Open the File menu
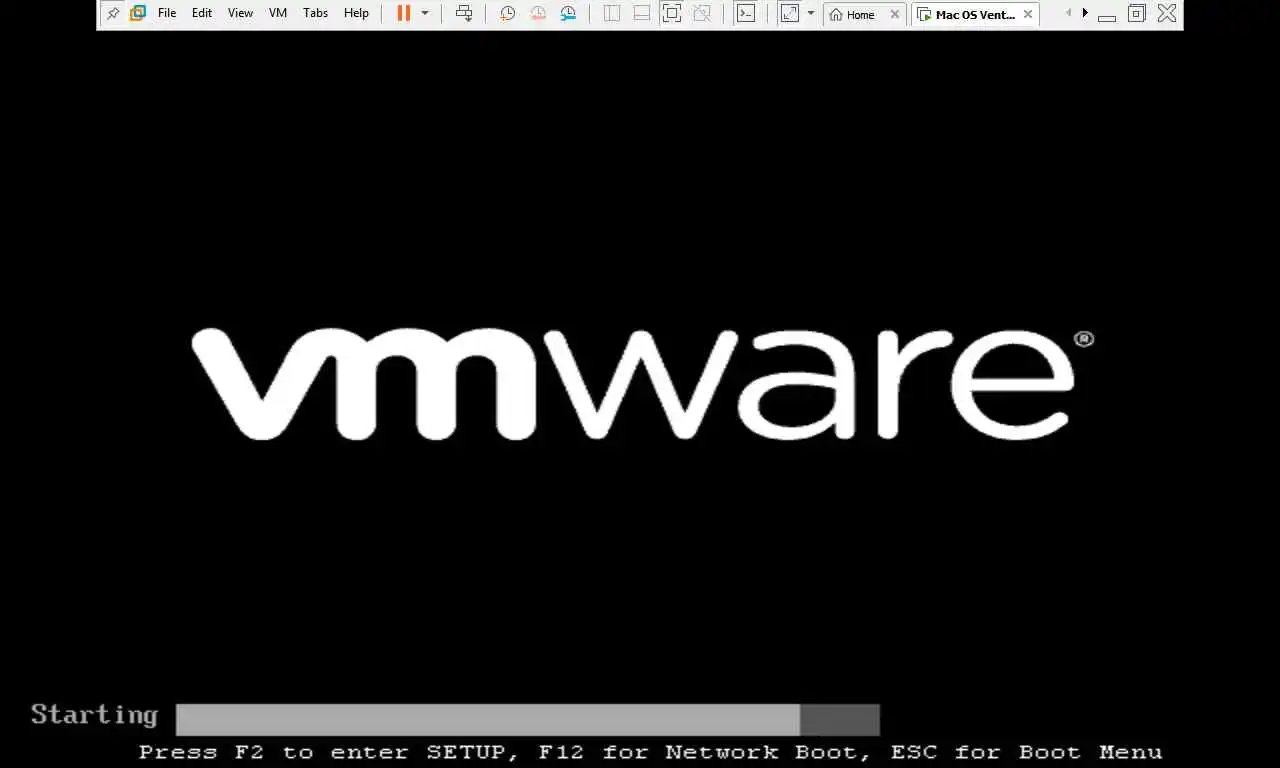This screenshot has height=768, width=1280. (167, 14)
